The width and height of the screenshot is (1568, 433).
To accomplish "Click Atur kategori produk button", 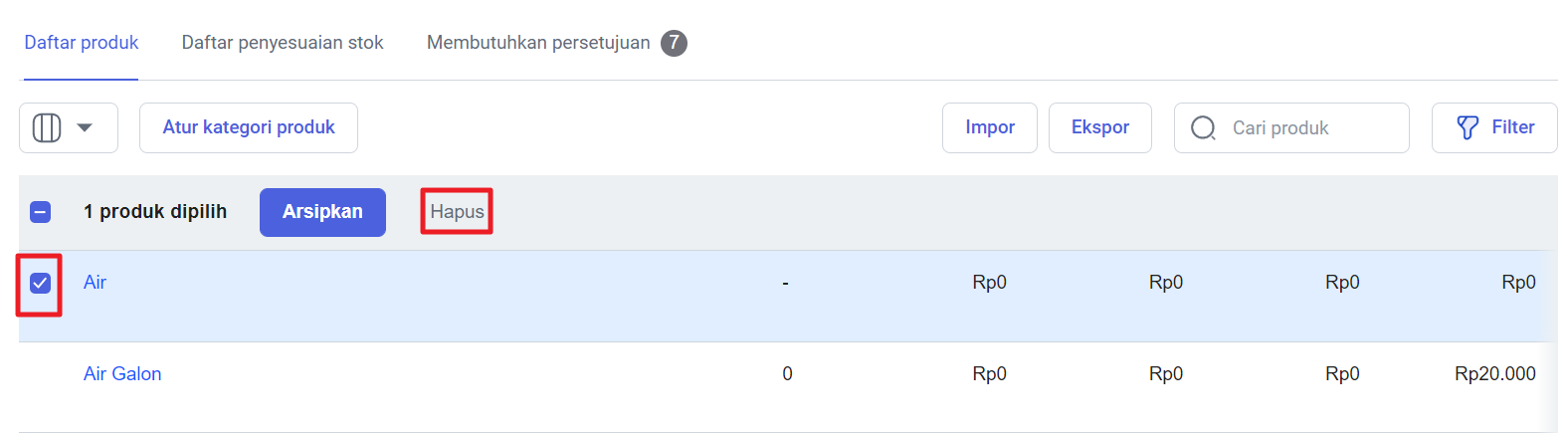I will [x=249, y=127].
